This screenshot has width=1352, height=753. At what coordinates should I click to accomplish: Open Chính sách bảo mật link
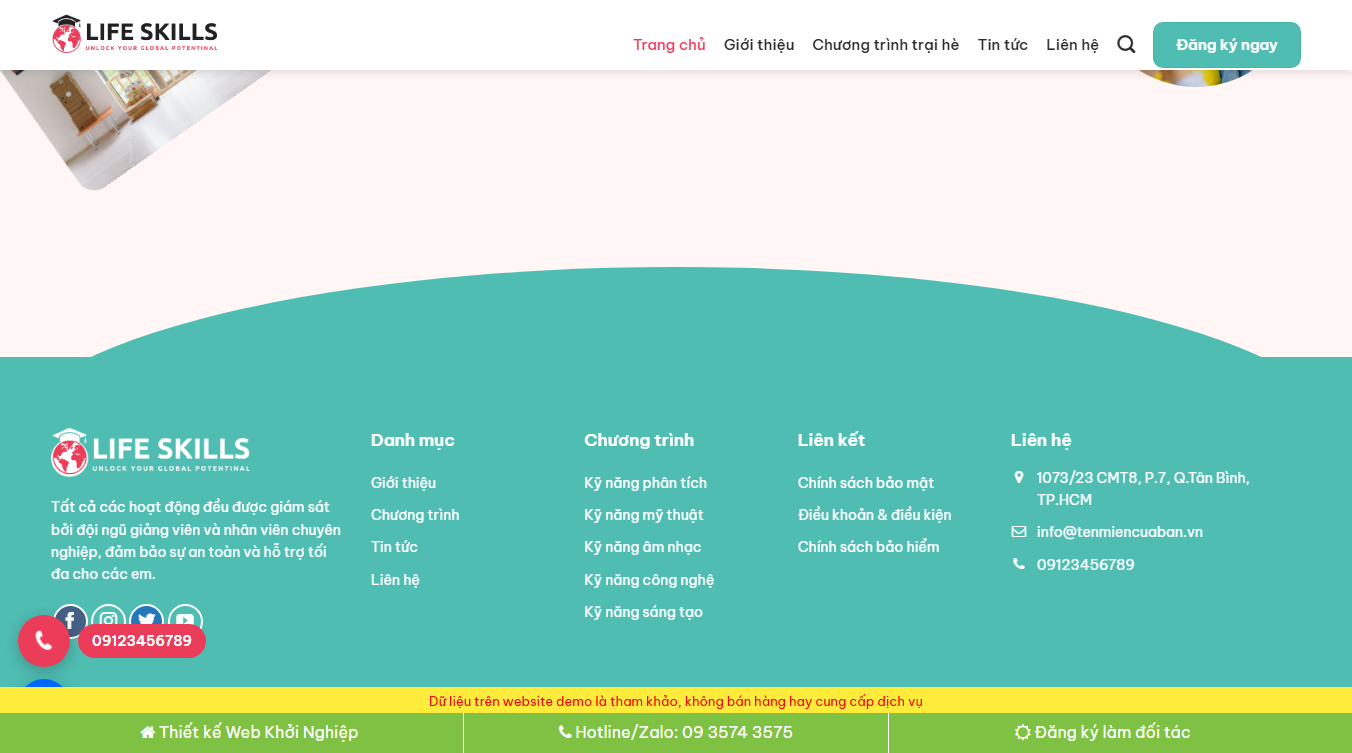[x=866, y=483]
